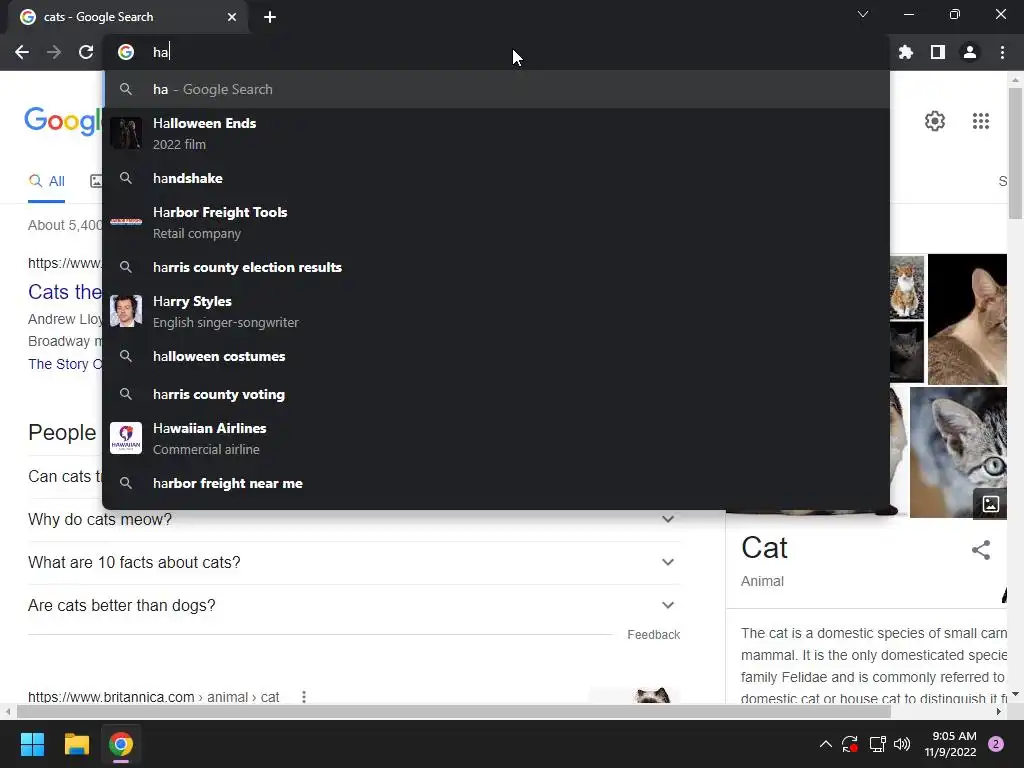Image resolution: width=1024 pixels, height=768 pixels.
Task: Open File Explorer from the taskbar
Action: point(76,744)
